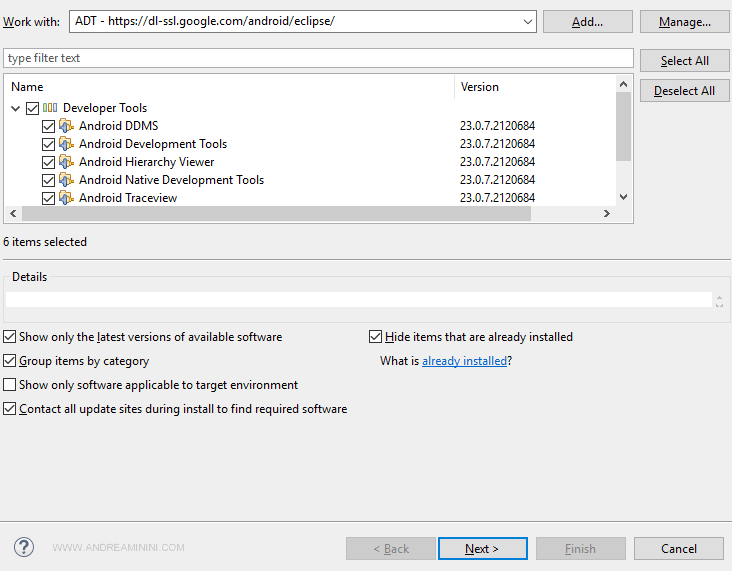Toggle Group items by category checkbox
This screenshot has height=571, width=732.
(10, 361)
